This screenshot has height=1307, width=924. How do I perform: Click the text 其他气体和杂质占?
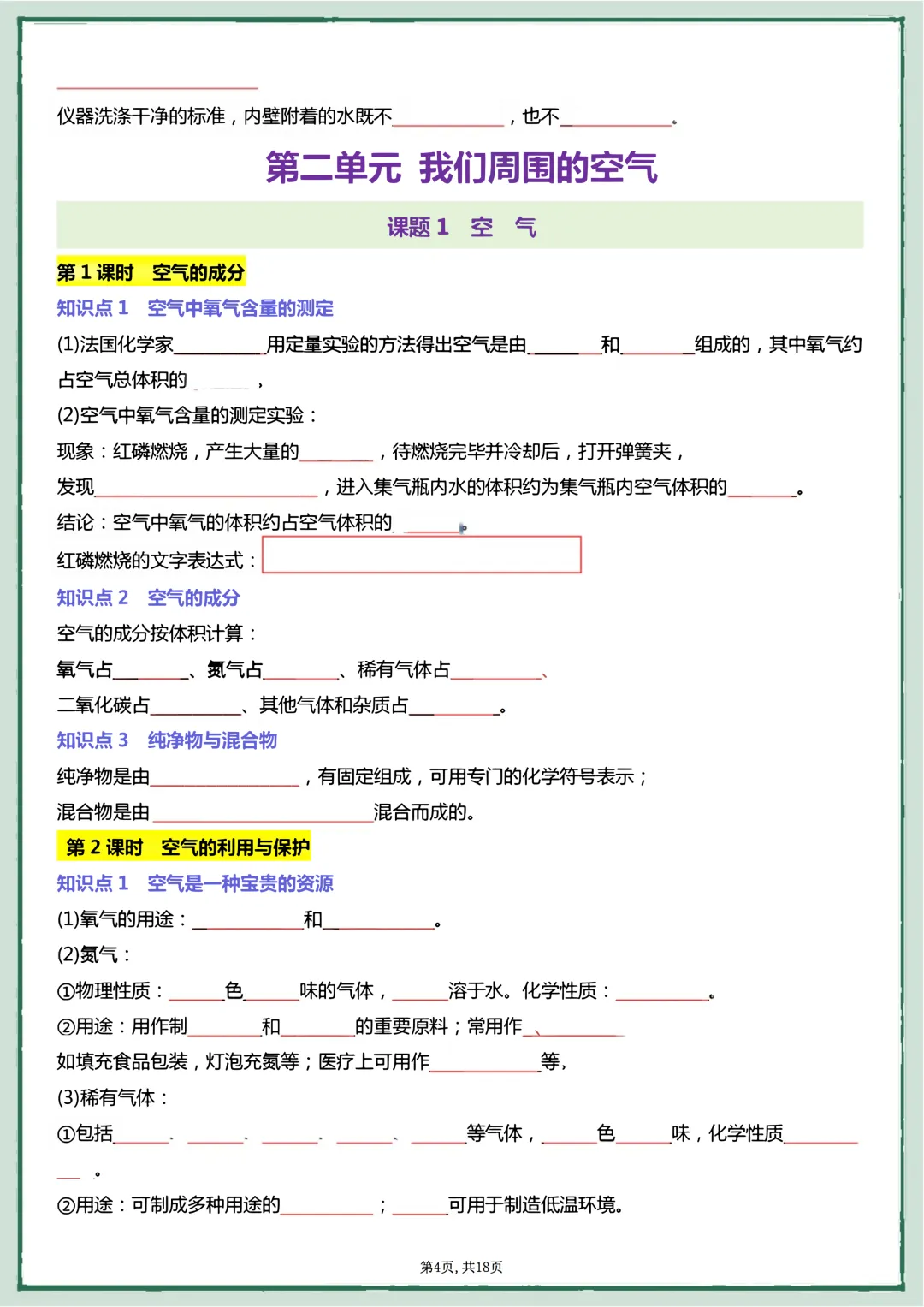pyautogui.click(x=335, y=704)
